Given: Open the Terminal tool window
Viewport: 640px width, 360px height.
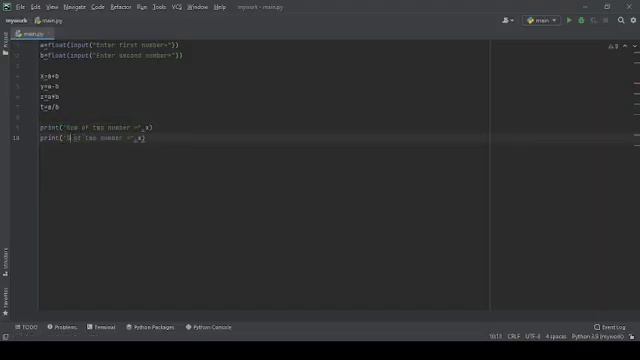Looking at the screenshot, I should point(101,327).
